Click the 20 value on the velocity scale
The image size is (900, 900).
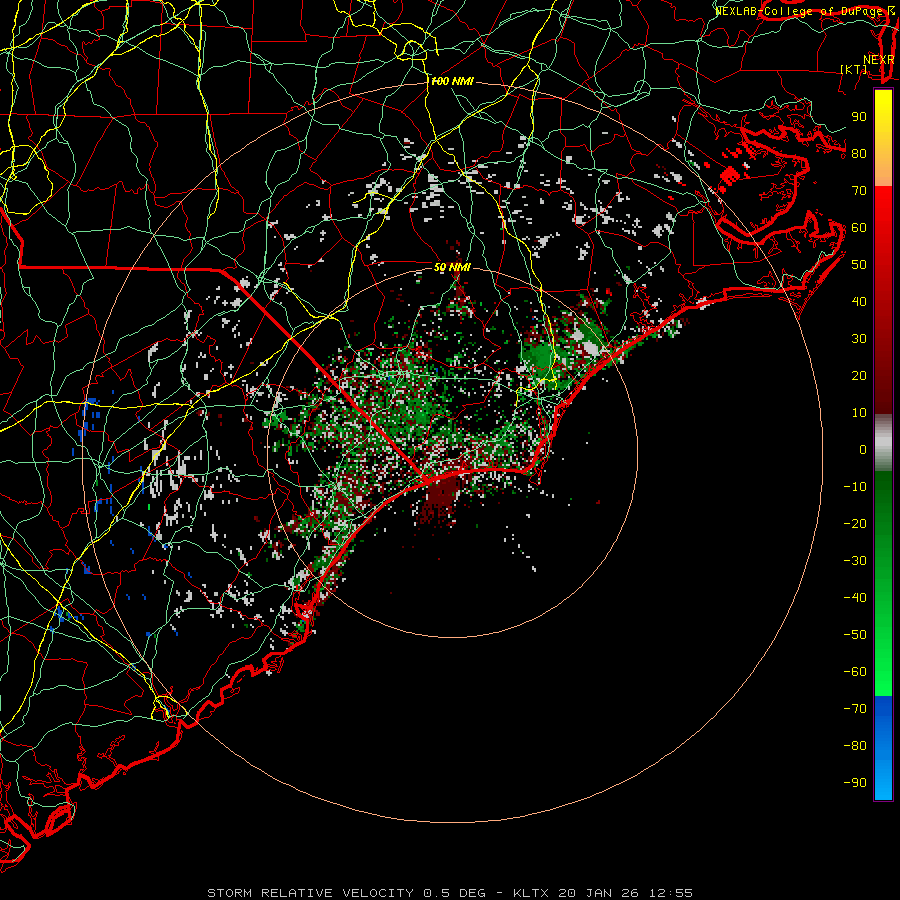tap(859, 375)
